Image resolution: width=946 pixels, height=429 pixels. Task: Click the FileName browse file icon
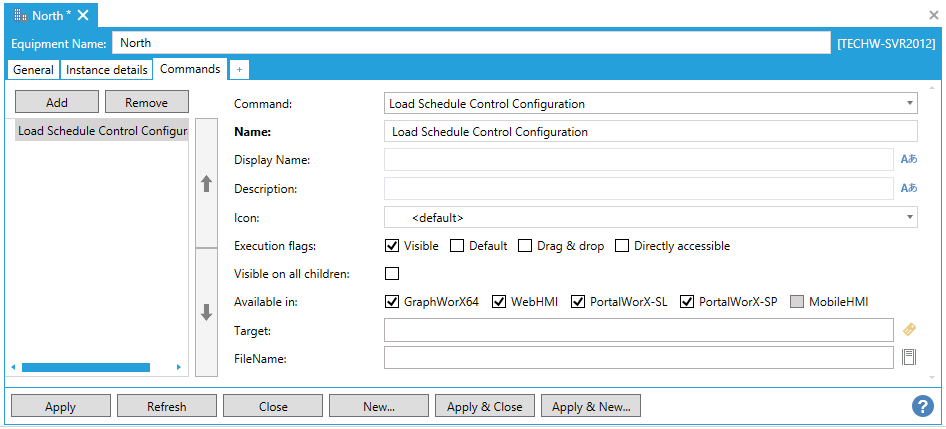[909, 357]
